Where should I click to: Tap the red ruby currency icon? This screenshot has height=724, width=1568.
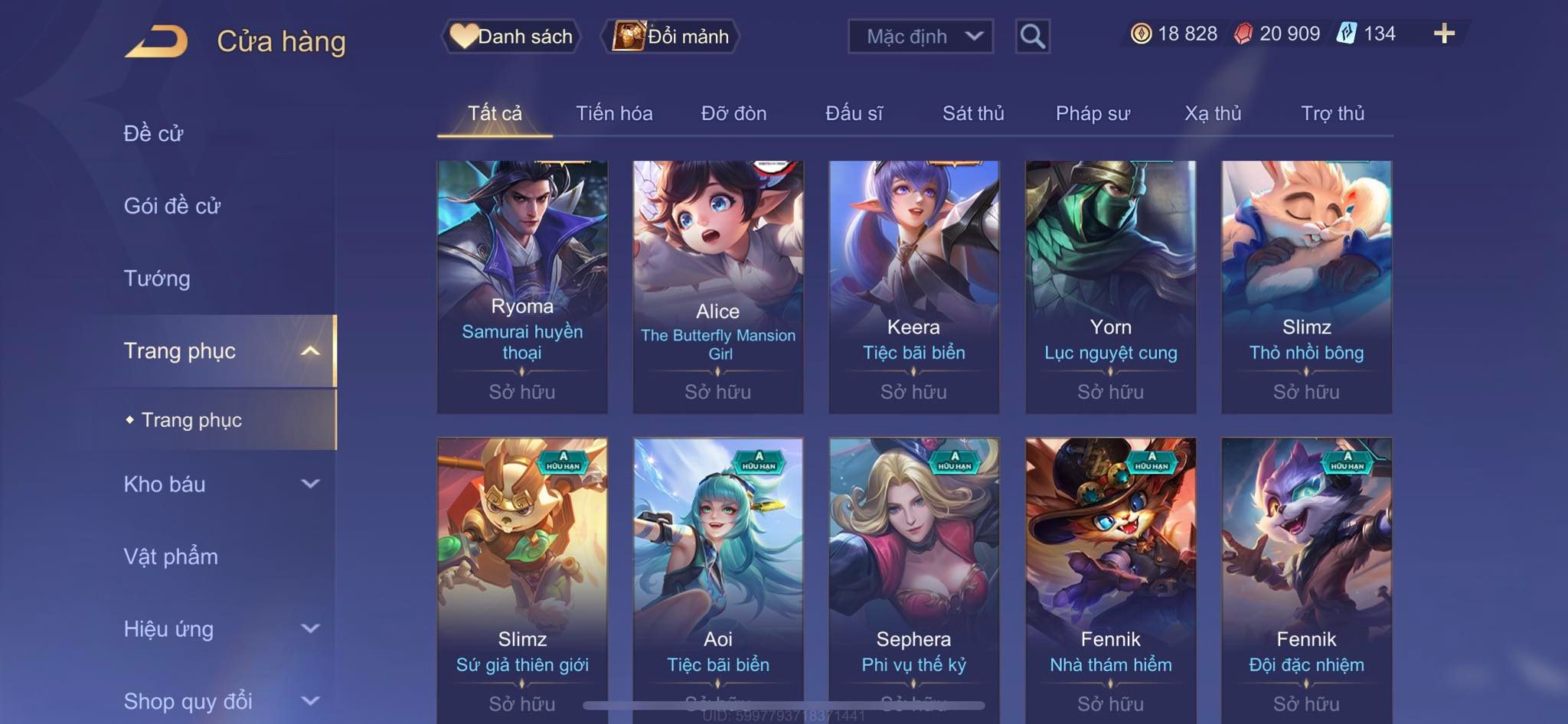pyautogui.click(x=1243, y=34)
